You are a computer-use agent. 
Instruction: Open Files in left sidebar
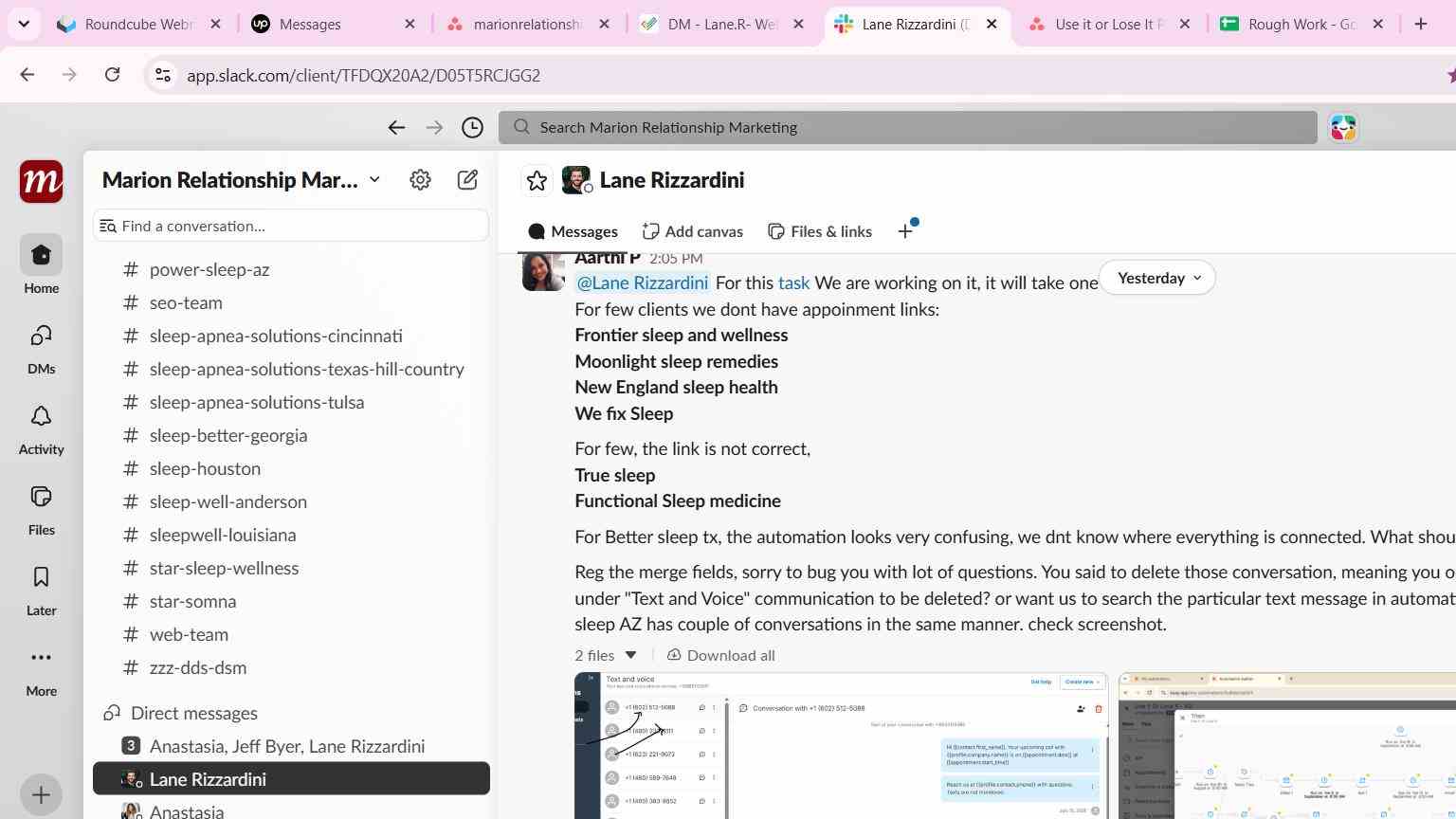coord(41,510)
